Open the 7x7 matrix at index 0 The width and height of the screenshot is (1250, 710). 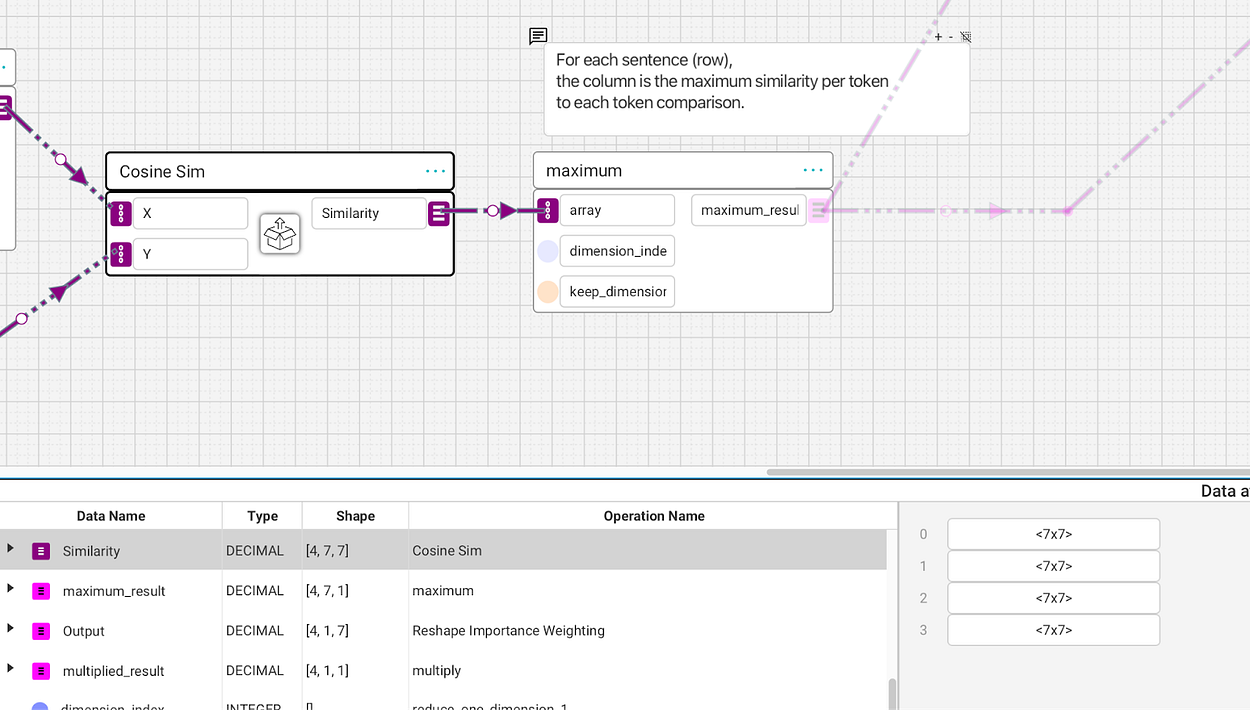tap(1053, 534)
